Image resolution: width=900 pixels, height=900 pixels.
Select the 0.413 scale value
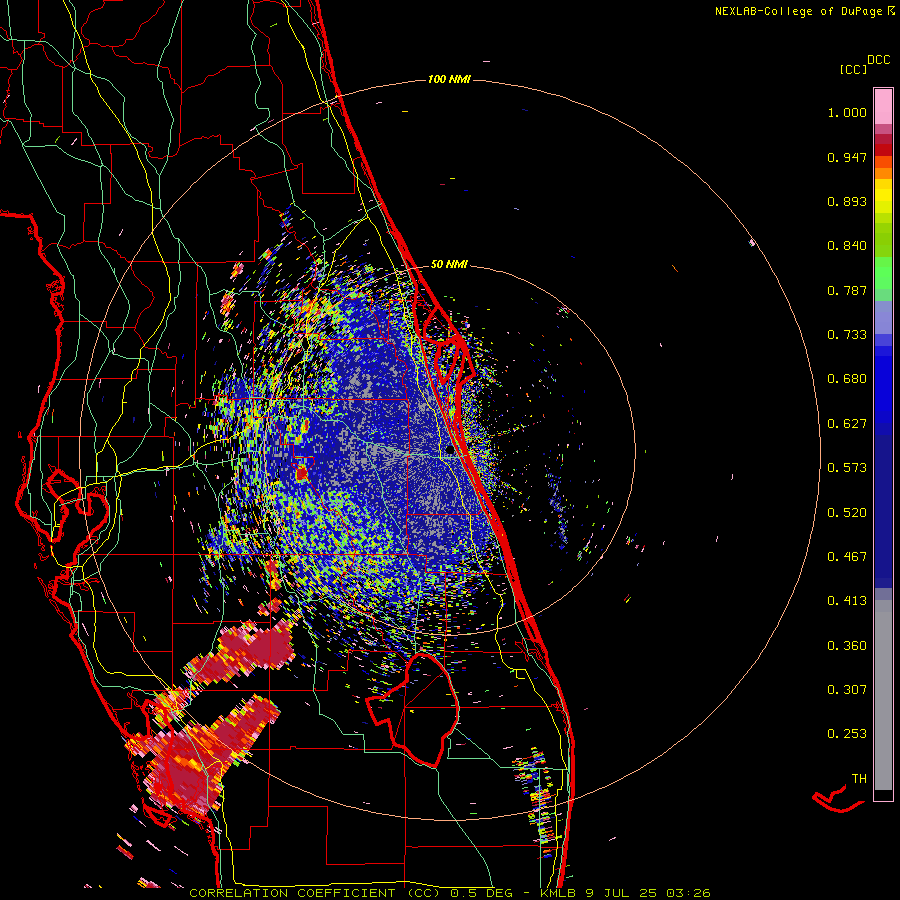(x=847, y=601)
